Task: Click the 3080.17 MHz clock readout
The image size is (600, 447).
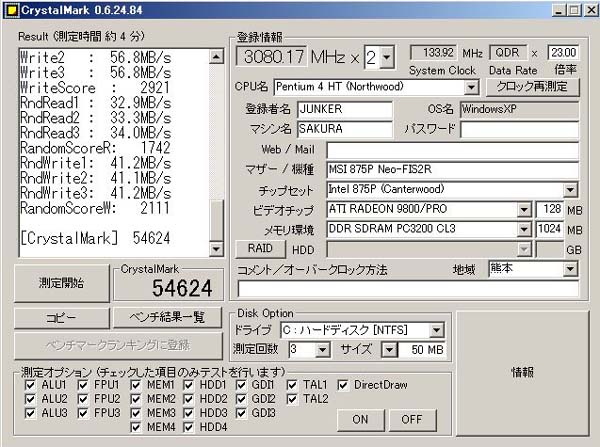Action: click(272, 57)
